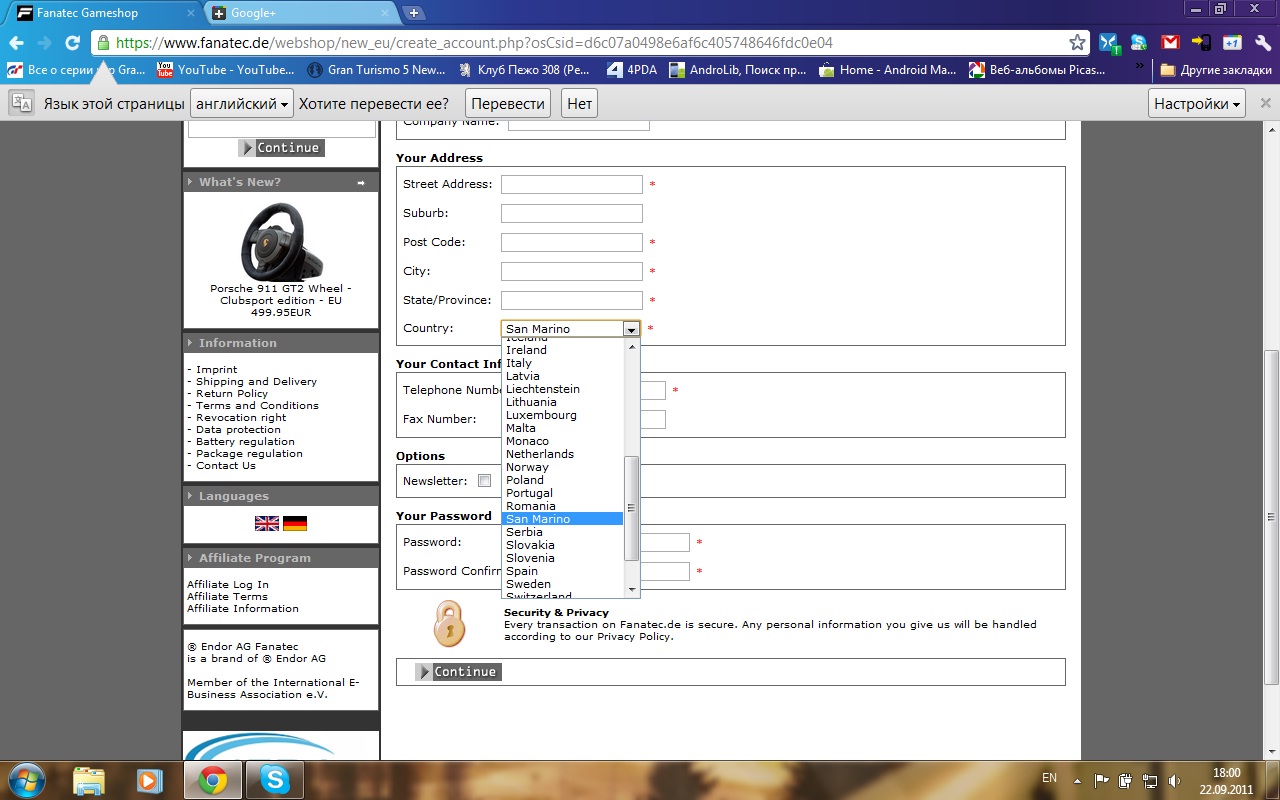
Task: Open the blue X extension with green badge
Action: point(1109,43)
